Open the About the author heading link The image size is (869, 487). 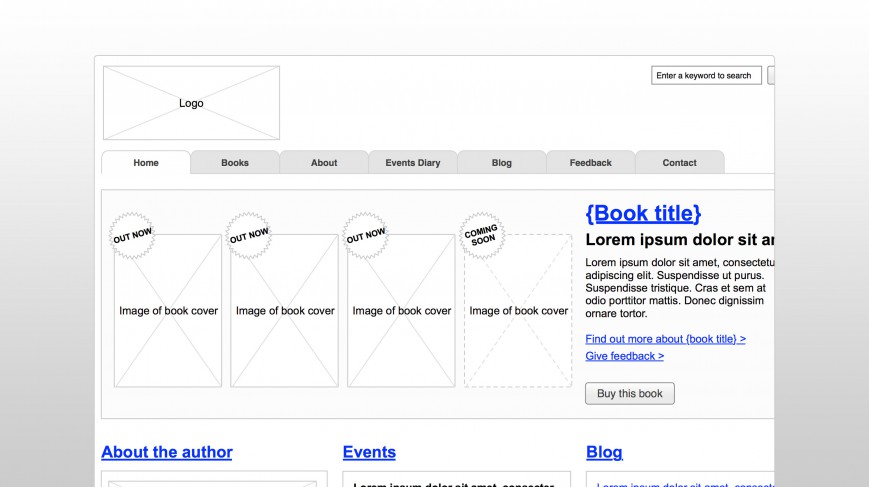point(167,452)
